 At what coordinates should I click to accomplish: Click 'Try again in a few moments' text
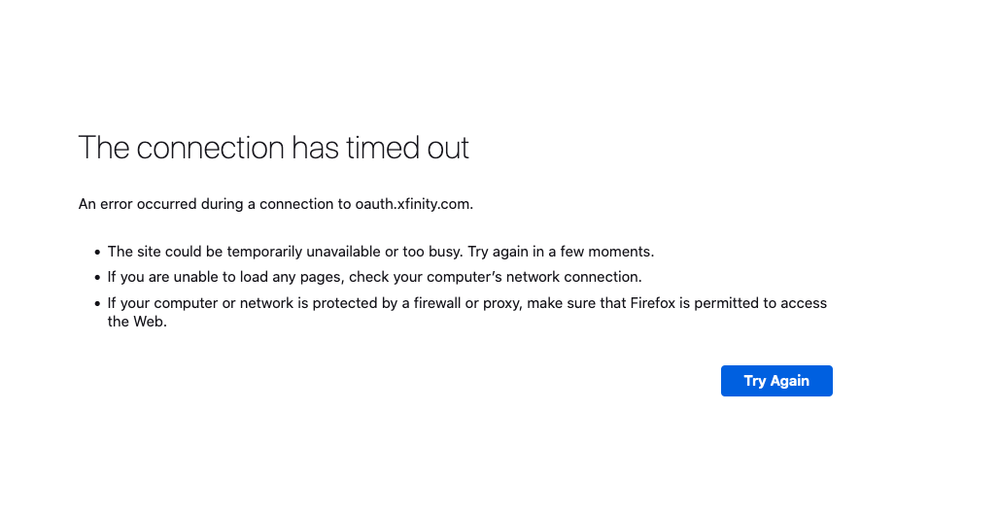561,252
